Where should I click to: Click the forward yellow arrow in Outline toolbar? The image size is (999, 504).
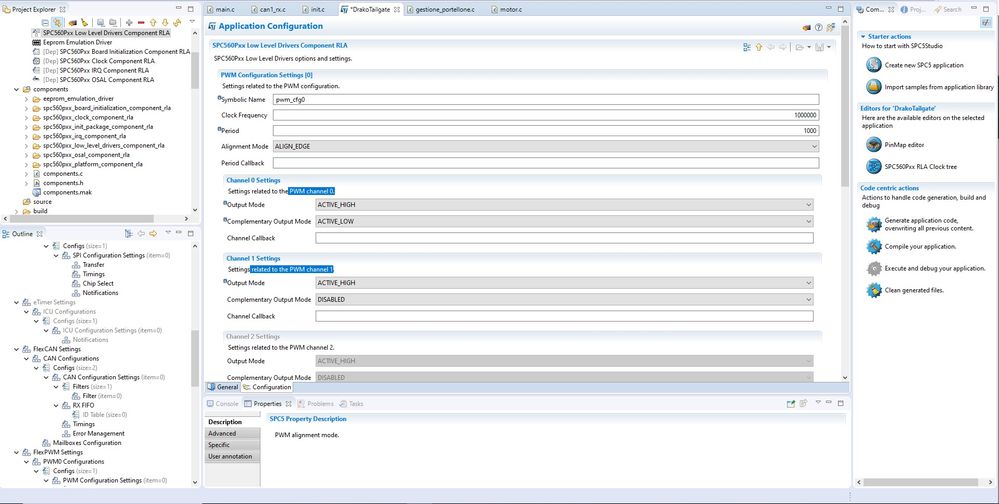coord(153,234)
